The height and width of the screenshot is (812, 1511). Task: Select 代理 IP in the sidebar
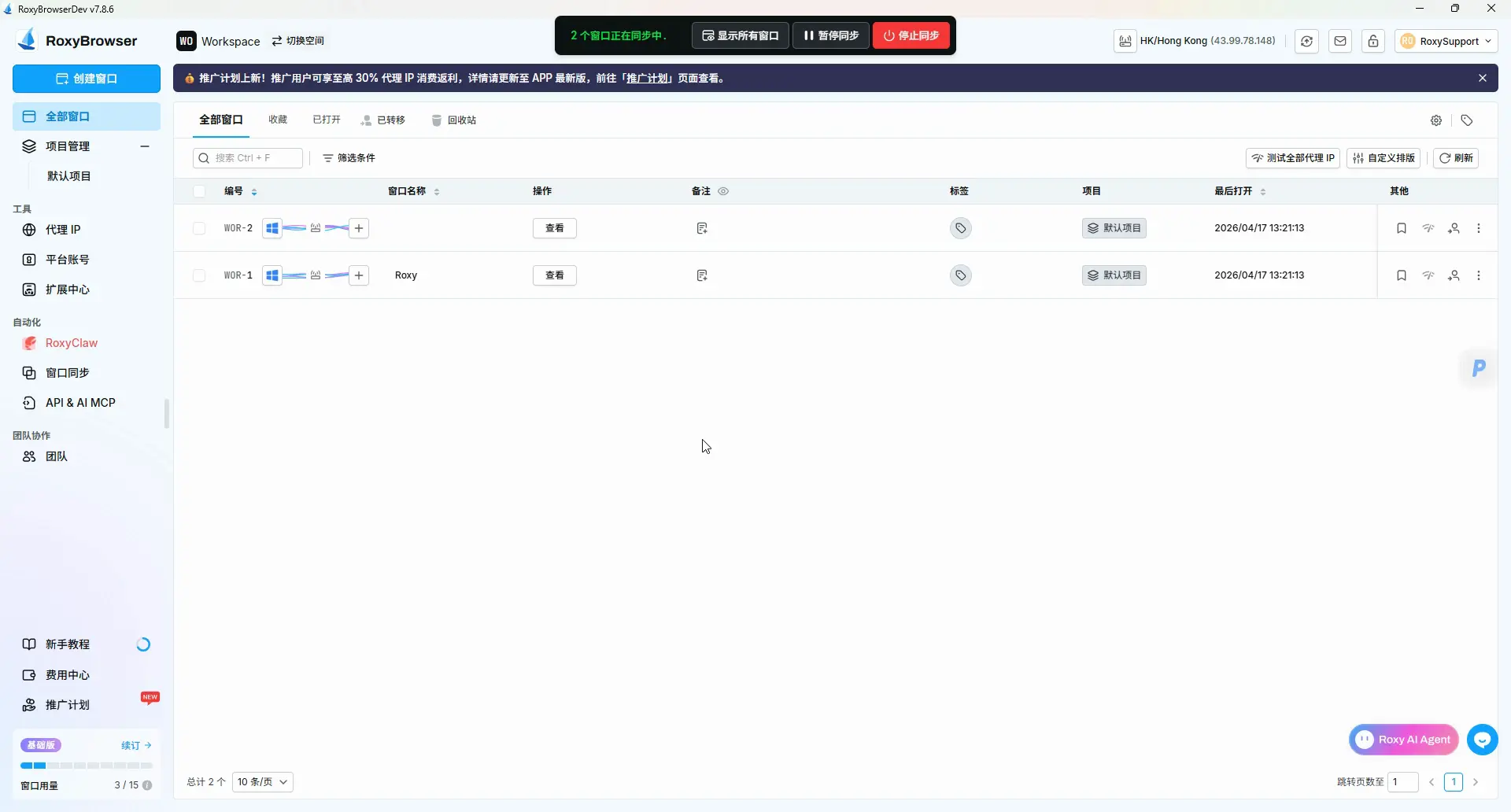87,230
